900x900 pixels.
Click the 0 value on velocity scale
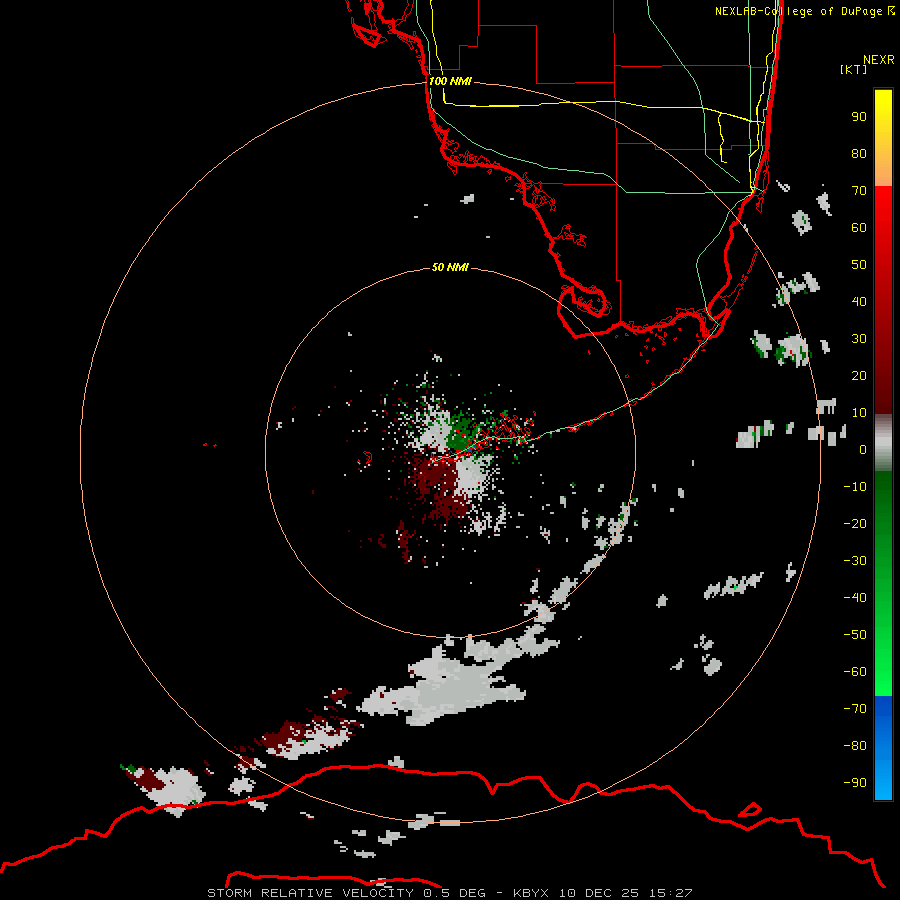[863, 449]
